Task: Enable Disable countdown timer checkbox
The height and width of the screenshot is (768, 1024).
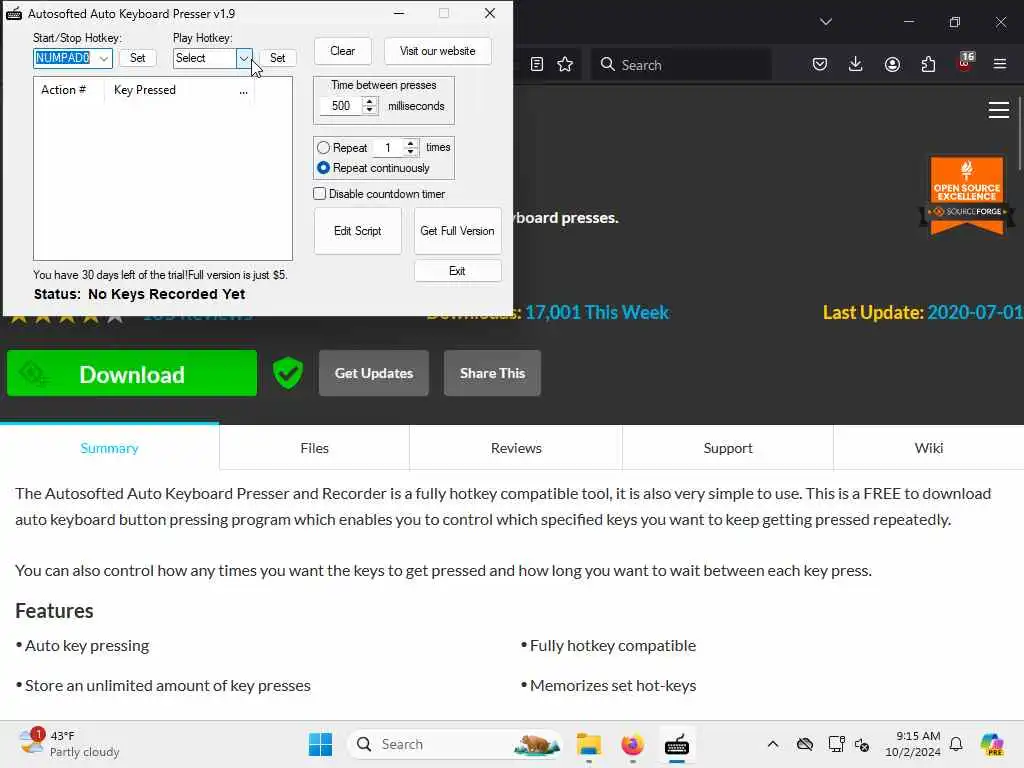Action: point(319,194)
